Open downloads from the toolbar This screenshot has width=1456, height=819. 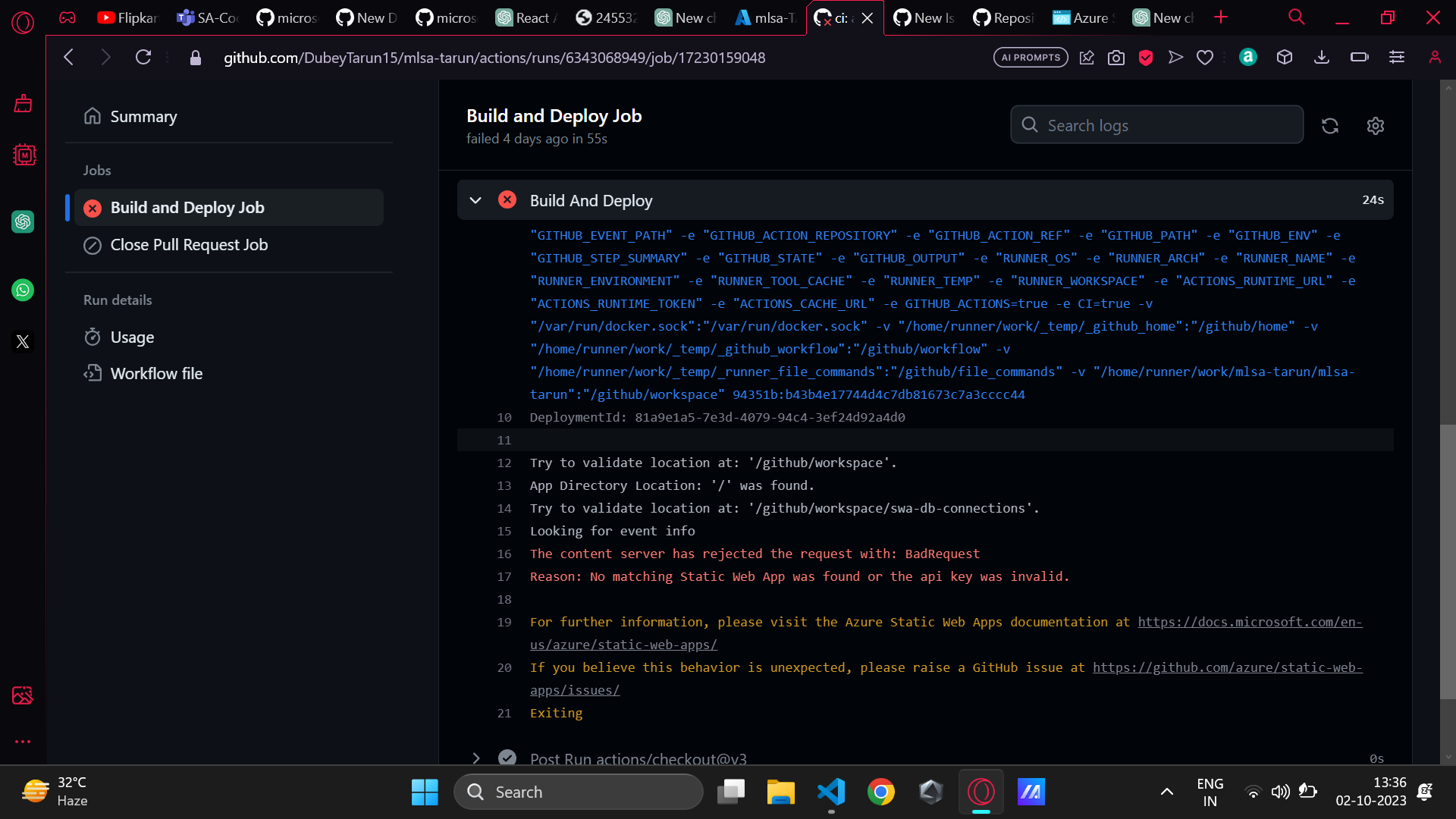(x=1322, y=57)
